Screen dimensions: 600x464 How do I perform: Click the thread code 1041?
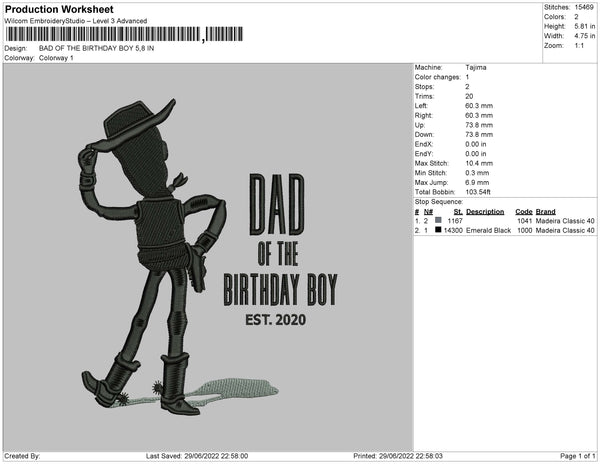click(525, 221)
